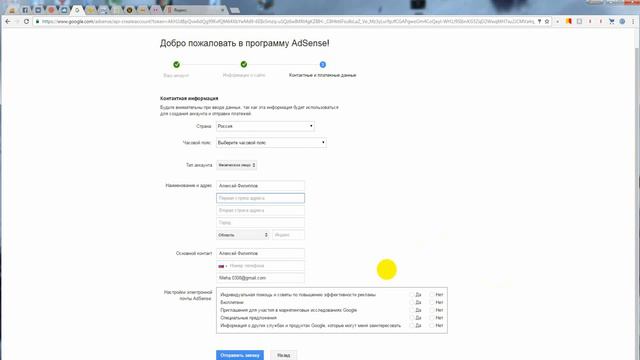The height and width of the screenshot is (360, 640).
Task: Open the Часовой пояс time zone dropdown
Action: [x=271, y=142]
